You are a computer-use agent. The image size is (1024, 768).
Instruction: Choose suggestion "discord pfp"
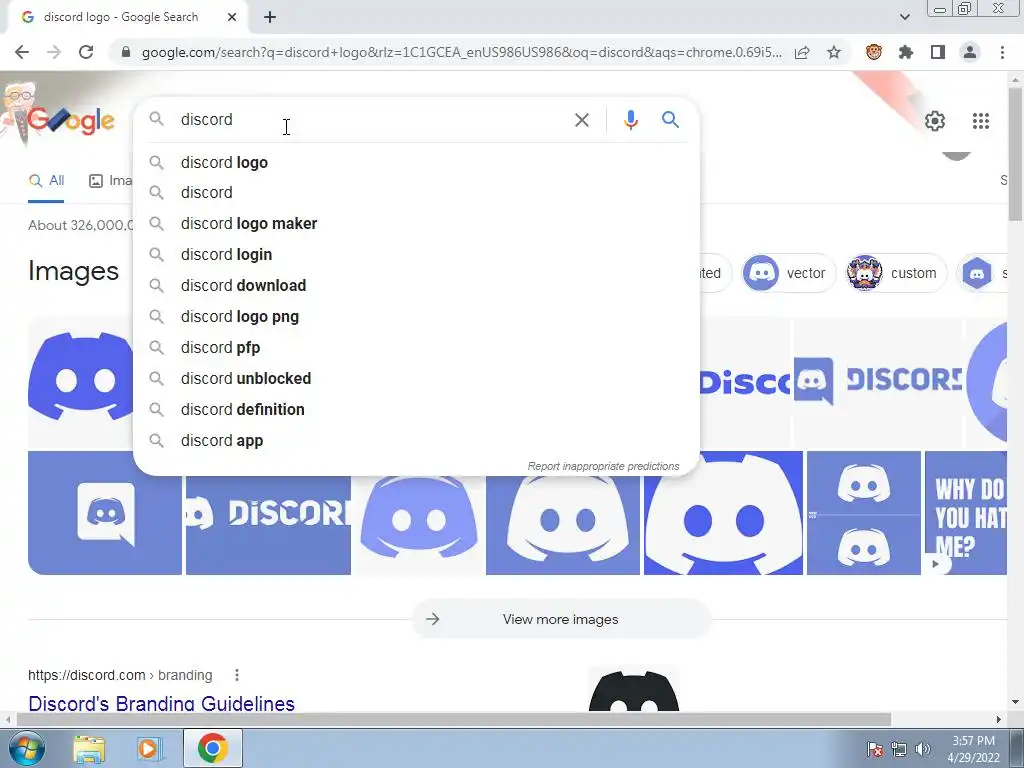point(416,347)
